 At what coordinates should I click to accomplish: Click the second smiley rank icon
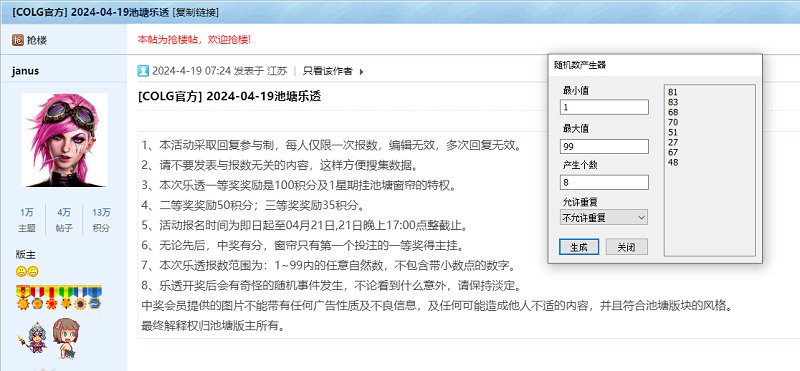pos(33,271)
